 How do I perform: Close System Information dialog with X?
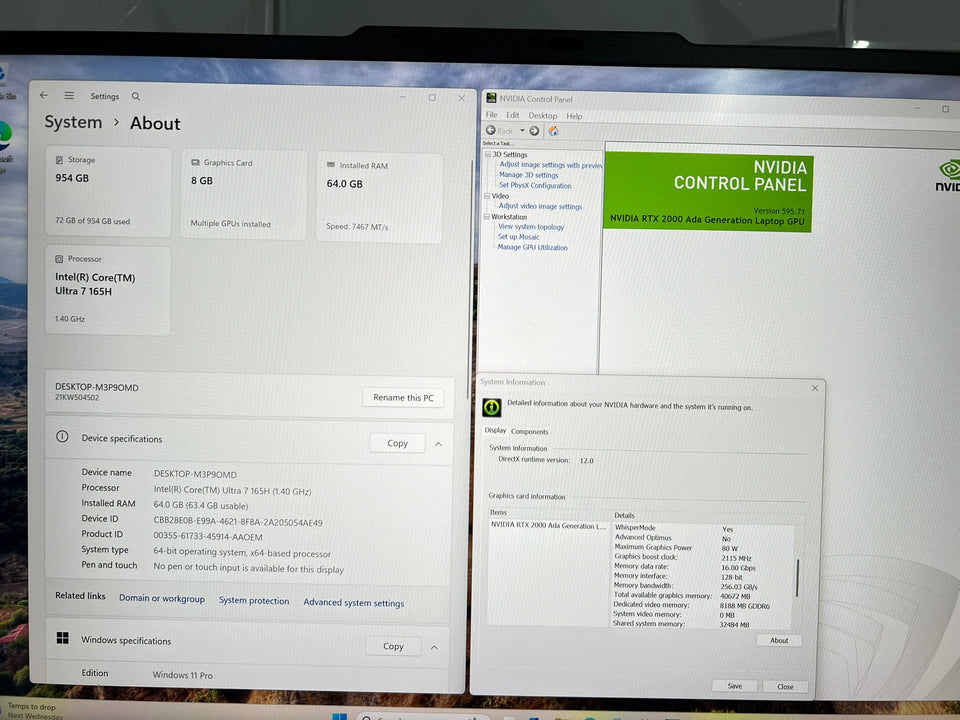[815, 388]
